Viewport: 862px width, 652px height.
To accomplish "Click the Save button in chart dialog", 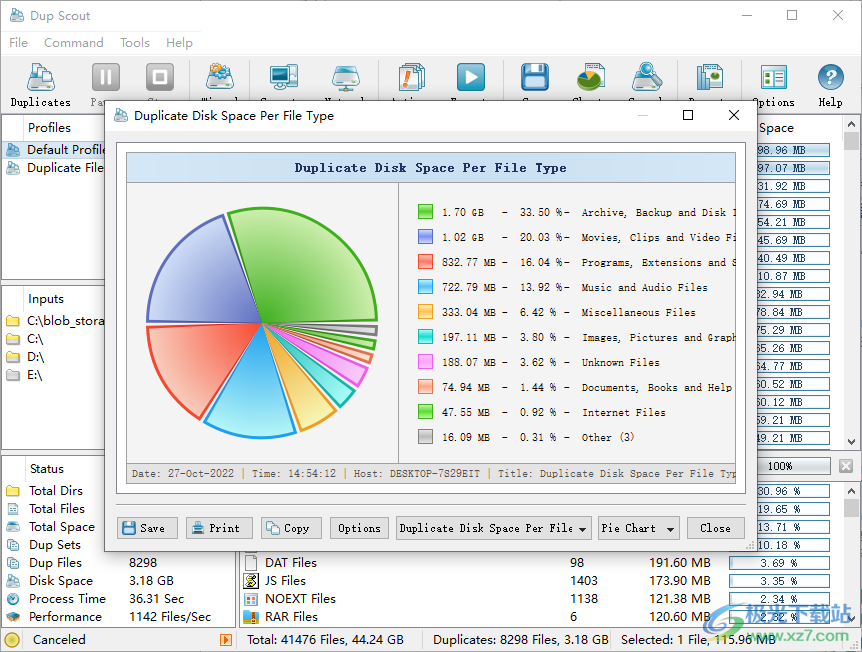I will pyautogui.click(x=147, y=528).
